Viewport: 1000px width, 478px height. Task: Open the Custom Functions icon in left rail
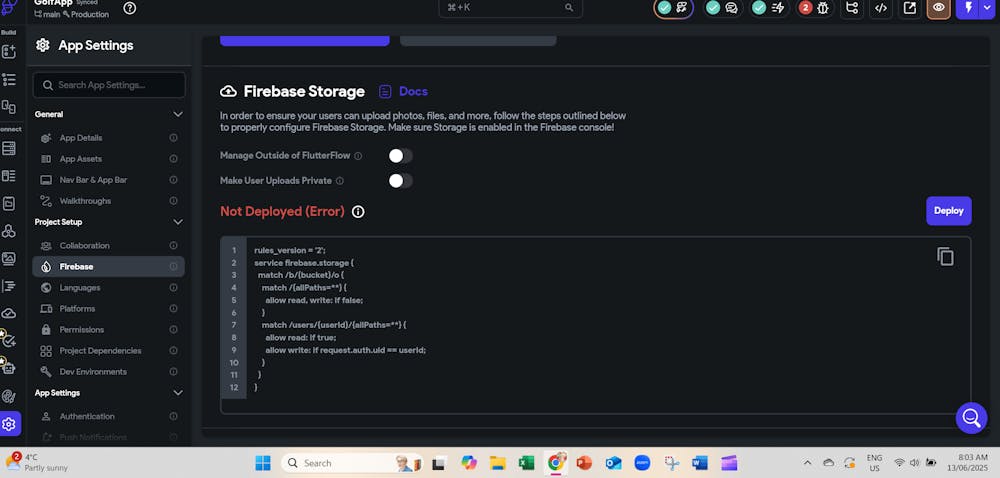point(9,286)
